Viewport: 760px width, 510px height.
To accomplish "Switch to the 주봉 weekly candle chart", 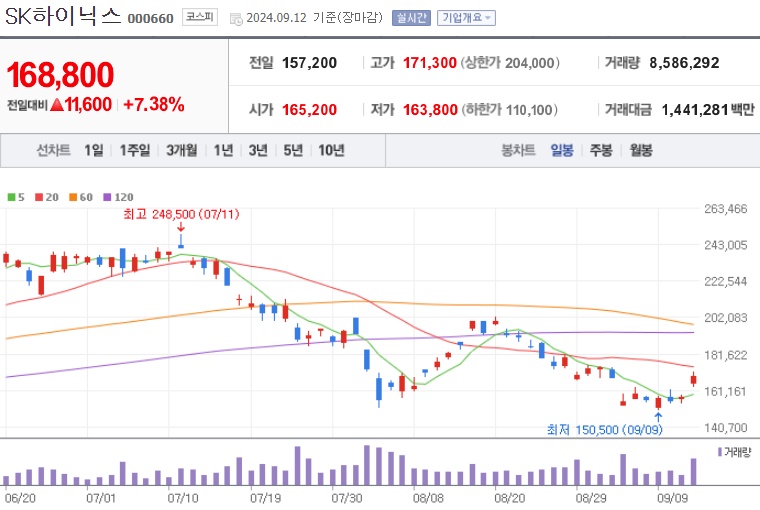I will 601,150.
